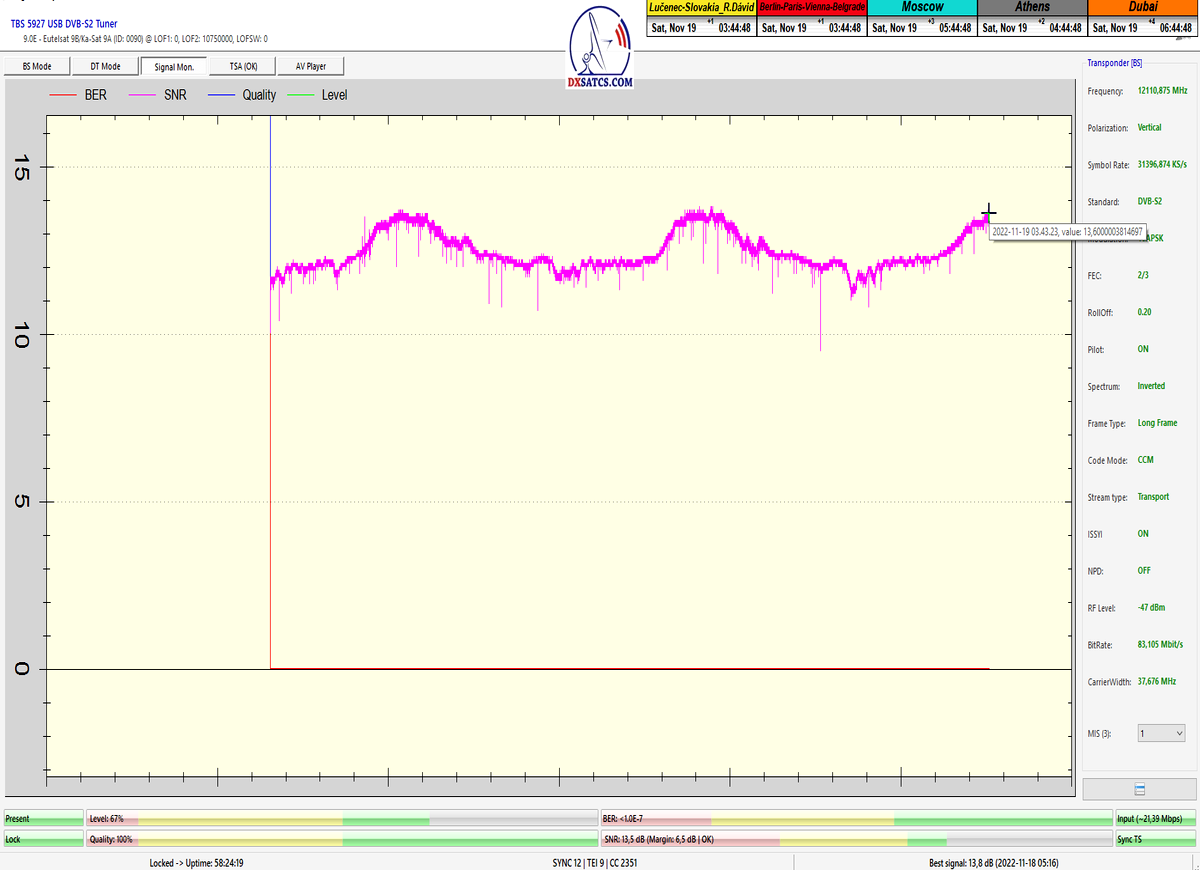This screenshot has width=1200, height=870.
Task: Open the MIS stream dropdown
Action: [1161, 733]
